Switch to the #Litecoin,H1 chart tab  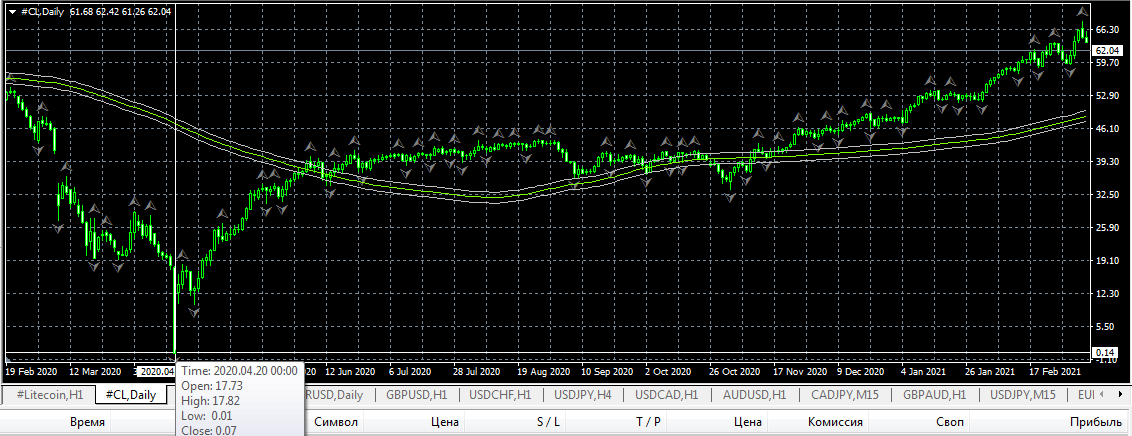coord(49,395)
